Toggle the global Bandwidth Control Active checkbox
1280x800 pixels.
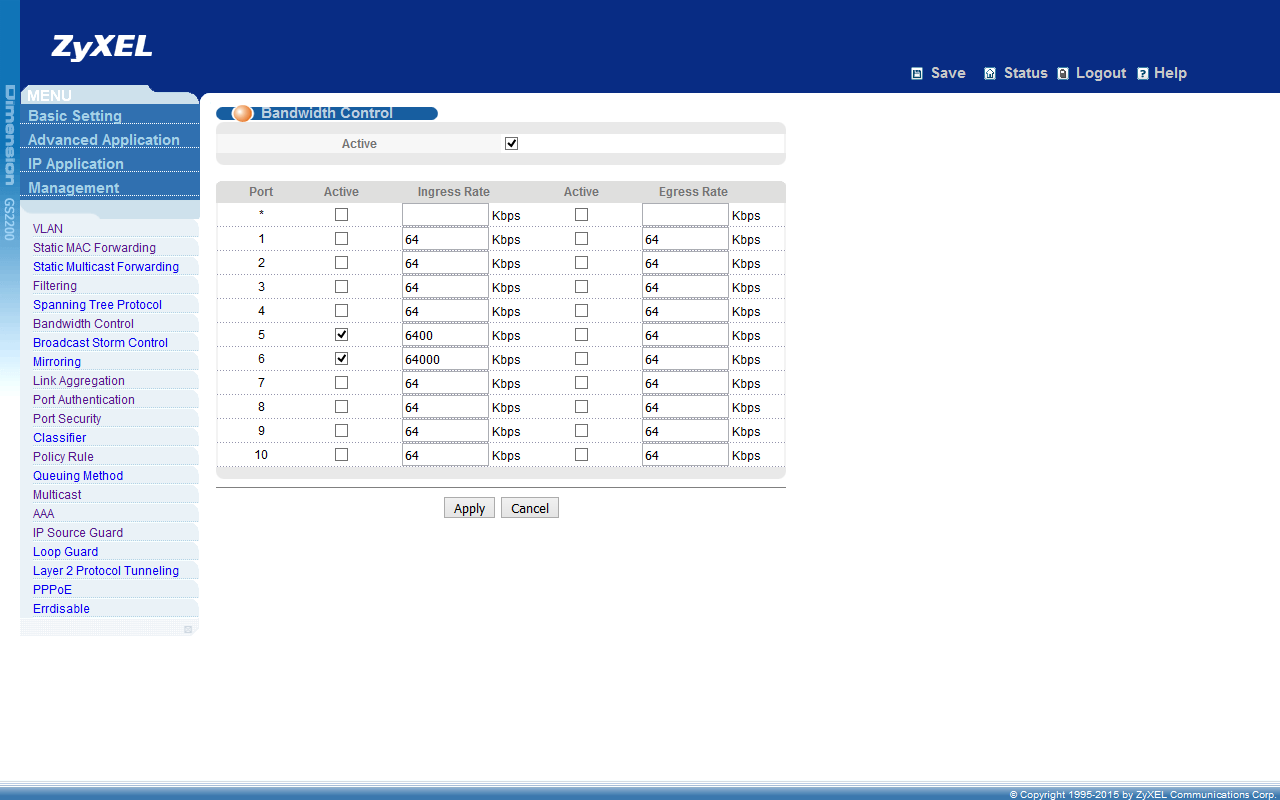[511, 144]
